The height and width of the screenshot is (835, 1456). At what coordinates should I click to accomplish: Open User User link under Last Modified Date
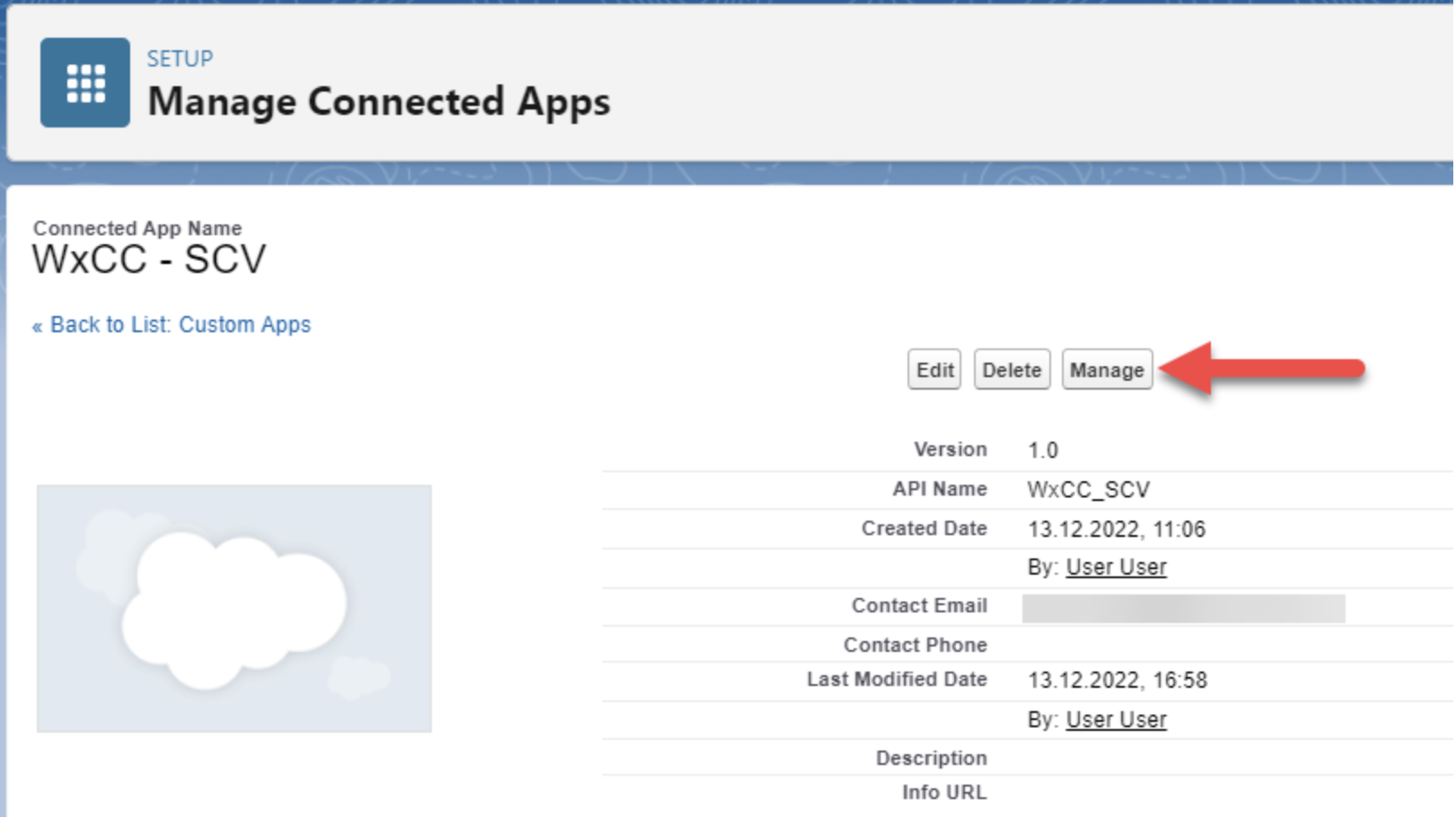tap(1116, 720)
